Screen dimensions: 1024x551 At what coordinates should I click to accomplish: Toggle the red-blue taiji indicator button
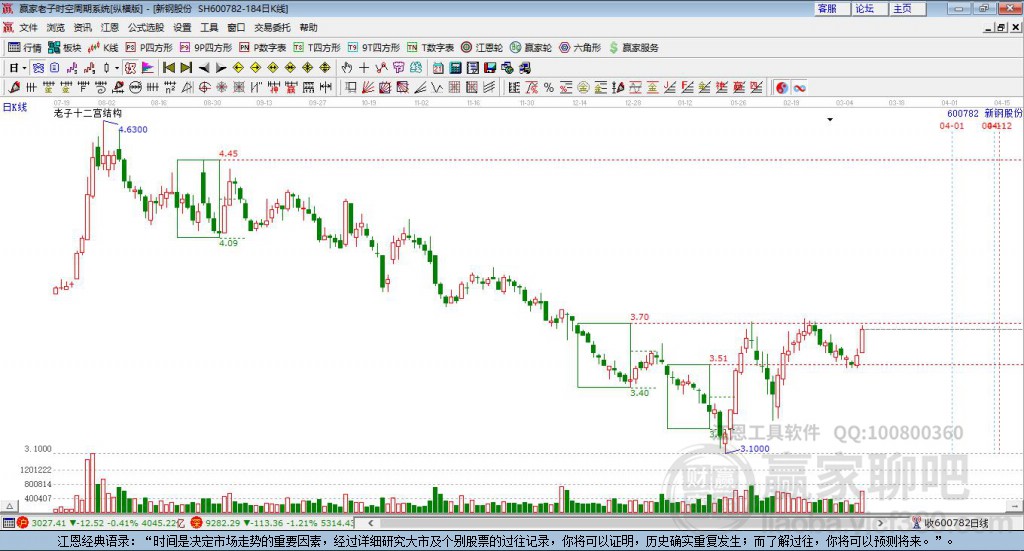tap(782, 87)
